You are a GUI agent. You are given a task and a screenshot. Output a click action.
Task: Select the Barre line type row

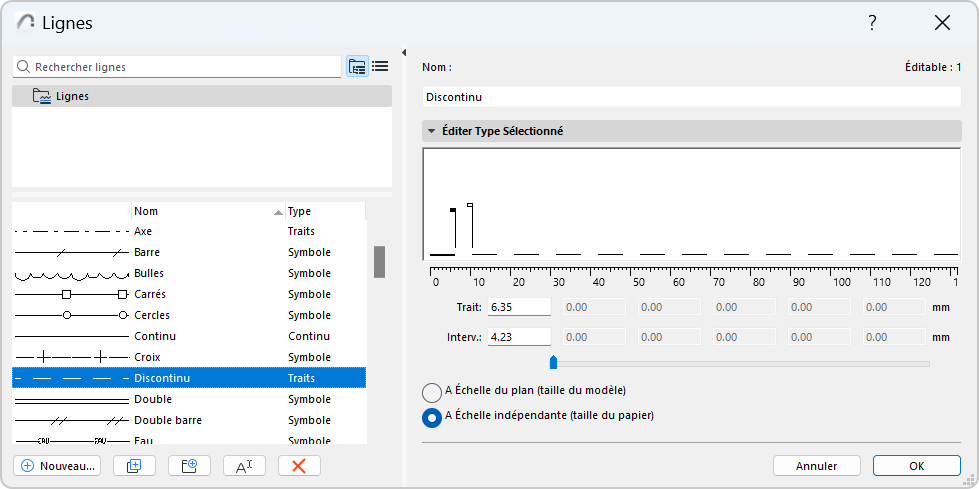coord(189,252)
